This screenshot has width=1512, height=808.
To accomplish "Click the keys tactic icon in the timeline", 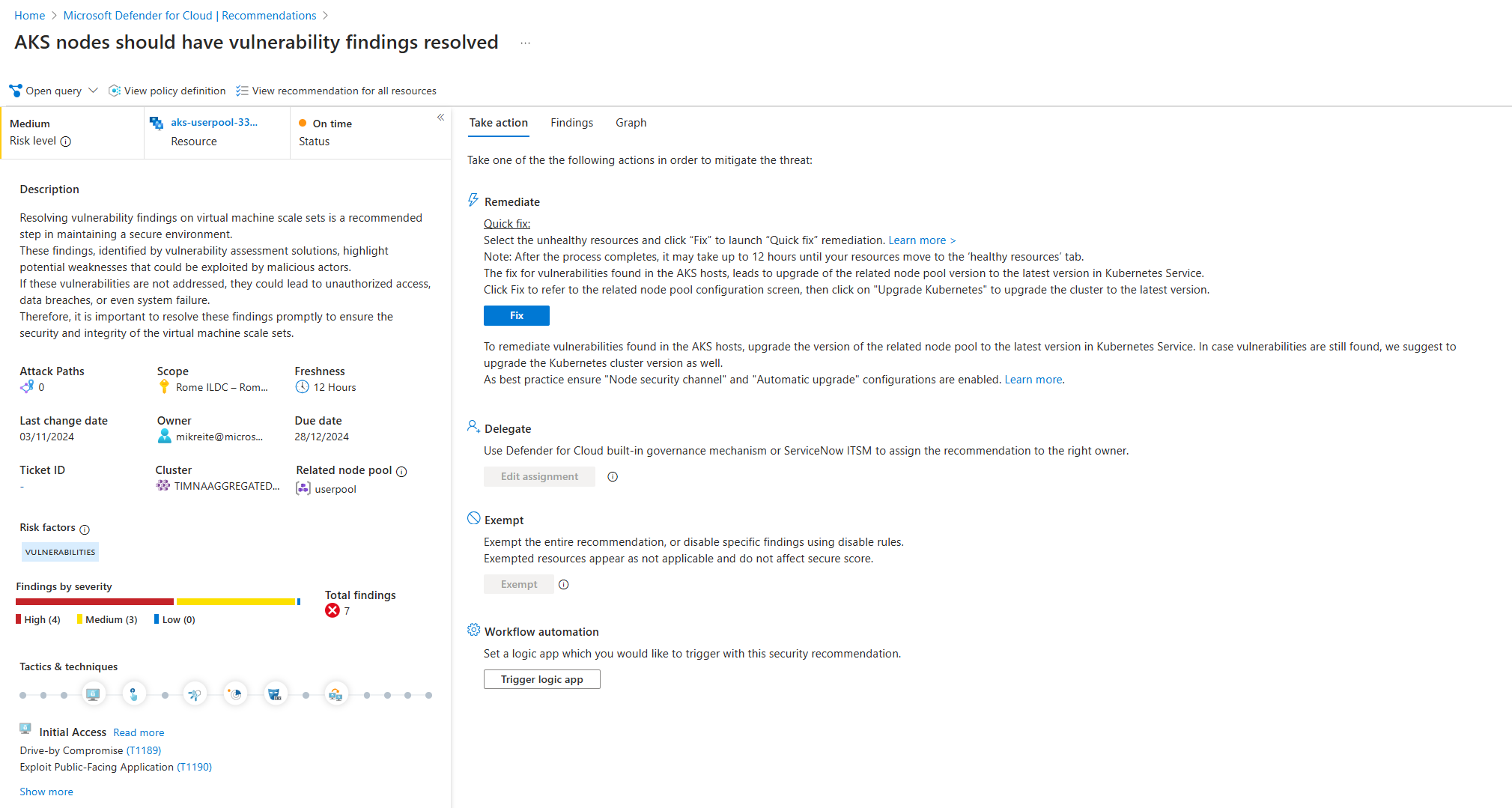I will [x=195, y=695].
